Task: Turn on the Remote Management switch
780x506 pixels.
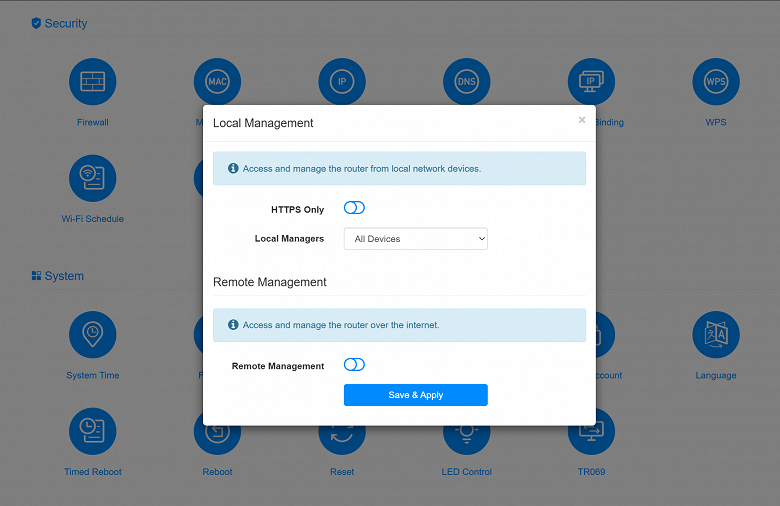Action: click(354, 365)
